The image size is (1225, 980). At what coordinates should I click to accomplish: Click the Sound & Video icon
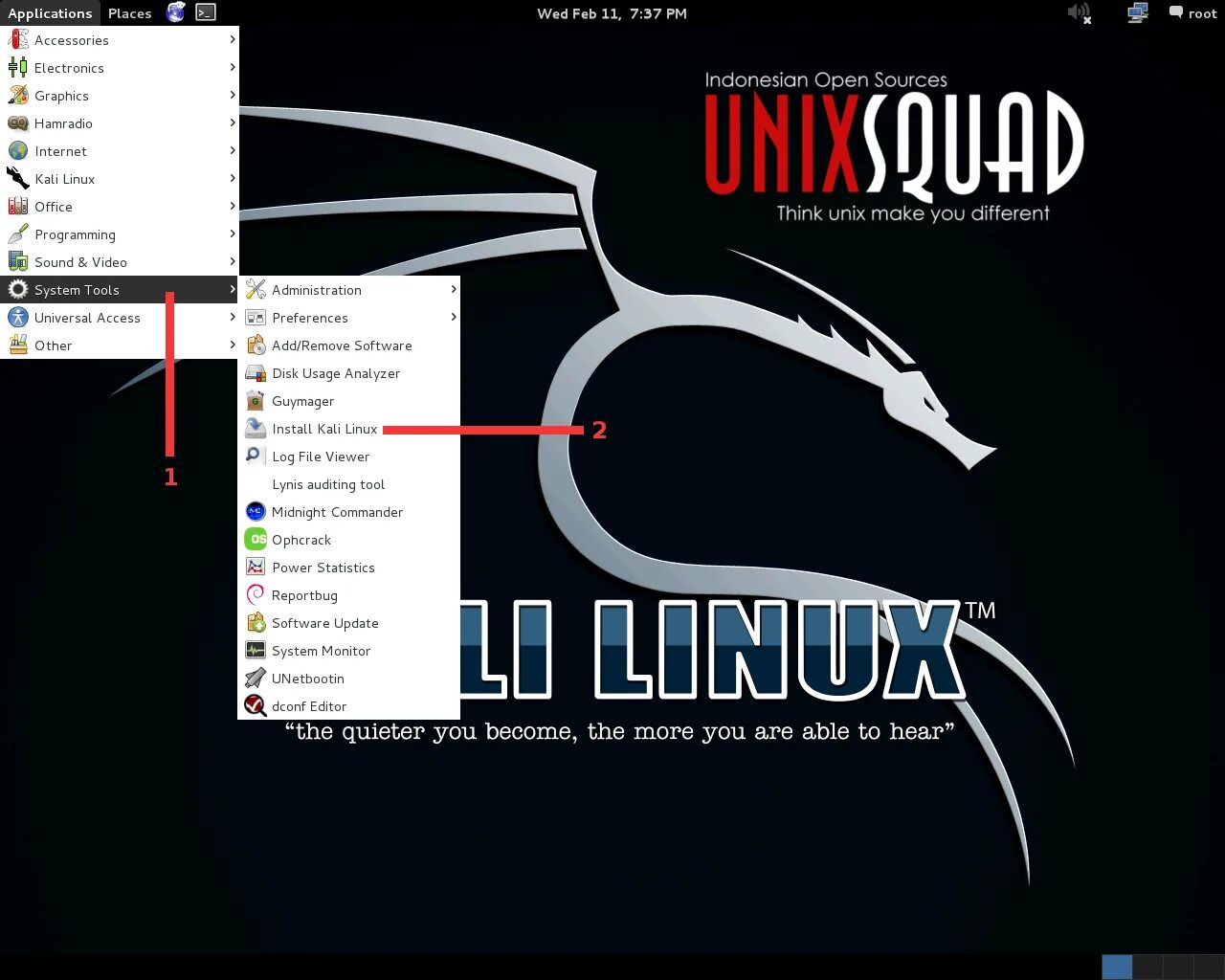click(x=18, y=262)
